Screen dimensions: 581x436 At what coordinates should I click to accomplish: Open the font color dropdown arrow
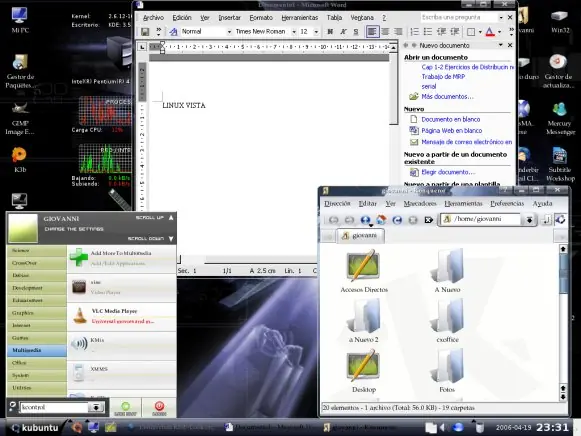tap(499, 32)
